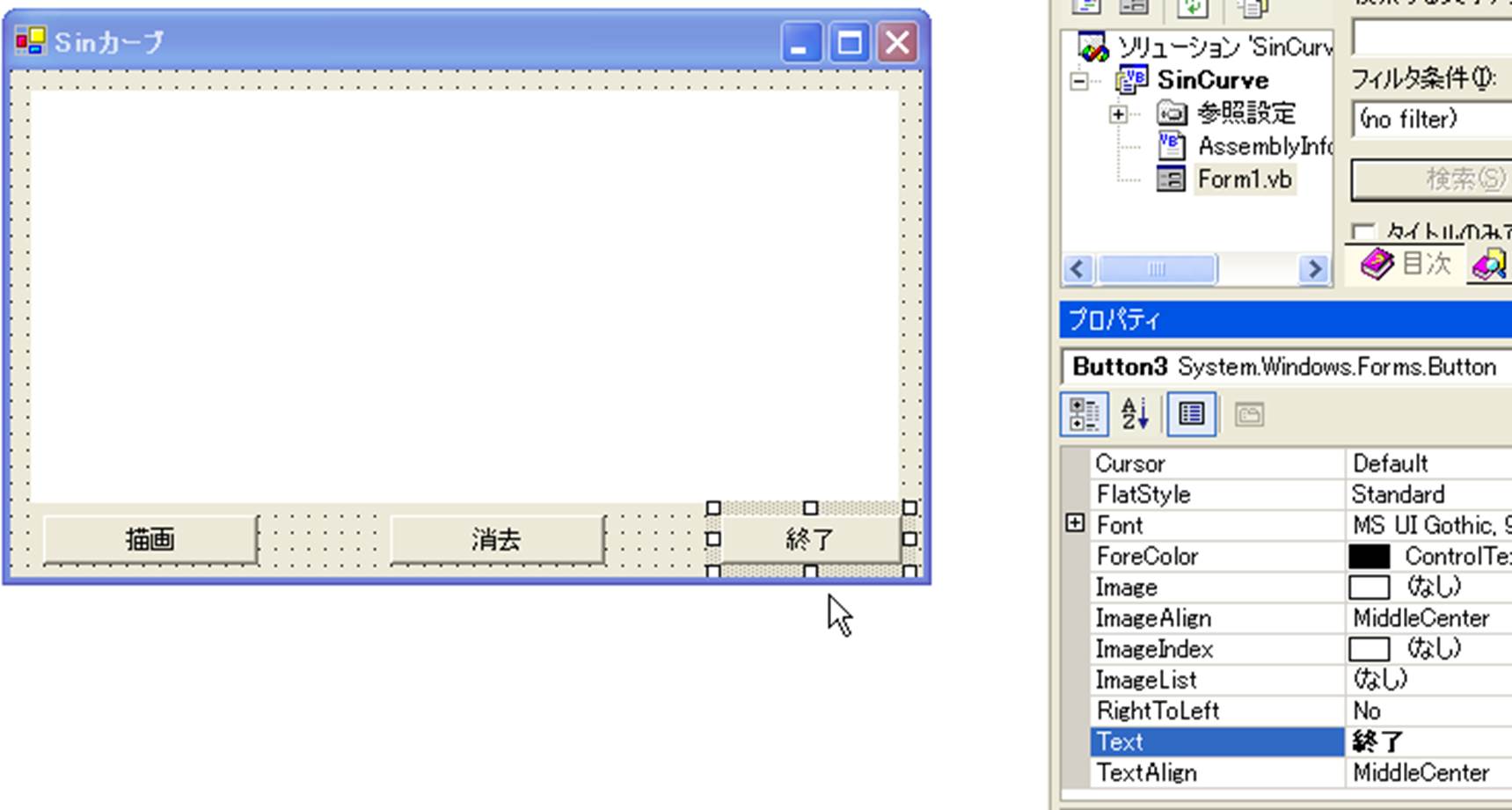Toggle the タイトルのみ checkbox
Screen dimensions: 1512x810
[1362, 232]
